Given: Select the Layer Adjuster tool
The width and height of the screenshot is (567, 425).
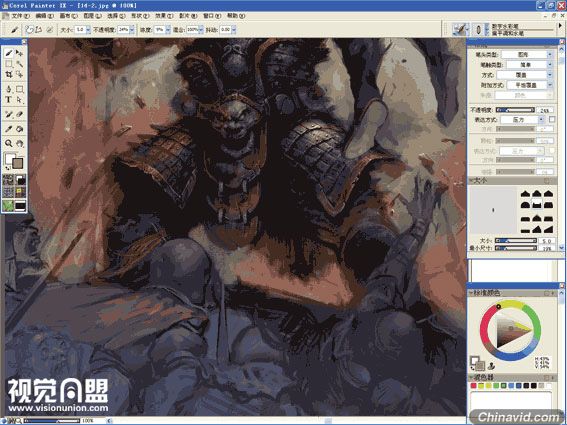Looking at the screenshot, I should [20, 53].
